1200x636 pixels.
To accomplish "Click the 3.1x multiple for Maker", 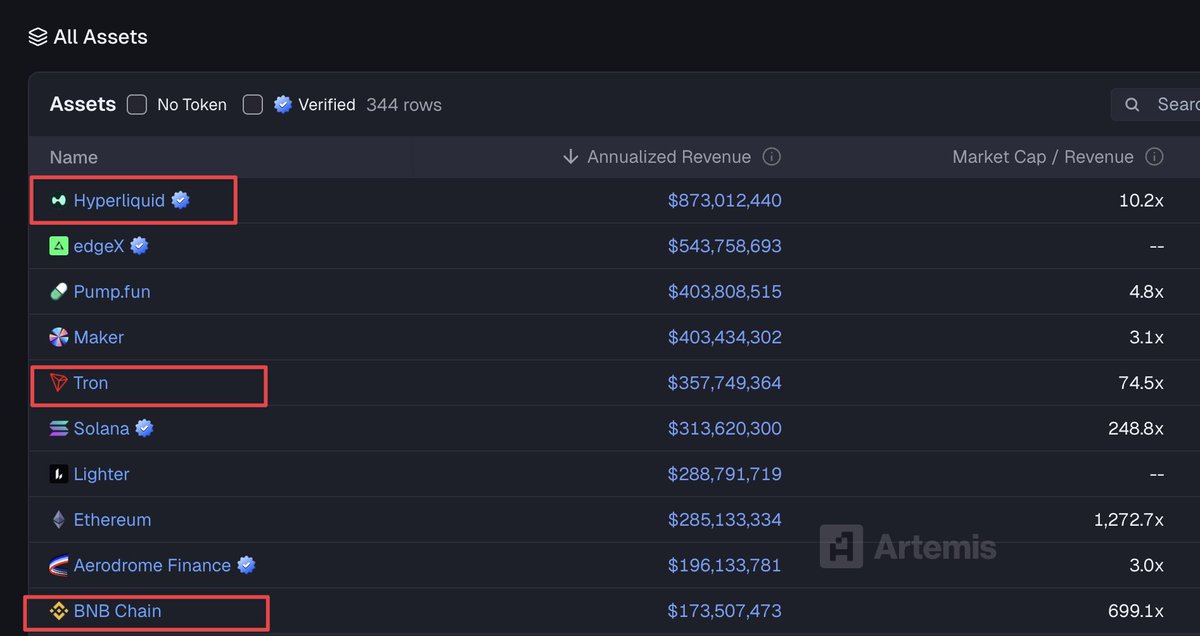I will [x=1146, y=337].
